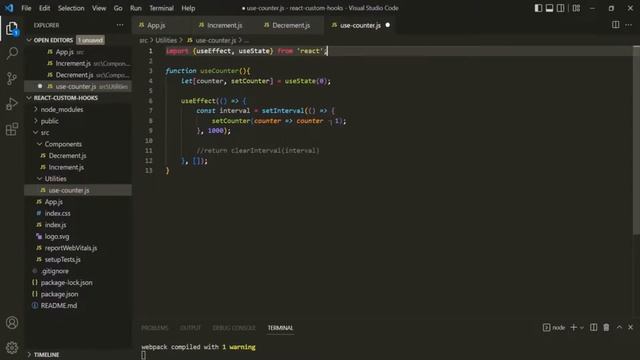Click the new terminal plus icon
The image size is (640, 360).
point(573,327)
